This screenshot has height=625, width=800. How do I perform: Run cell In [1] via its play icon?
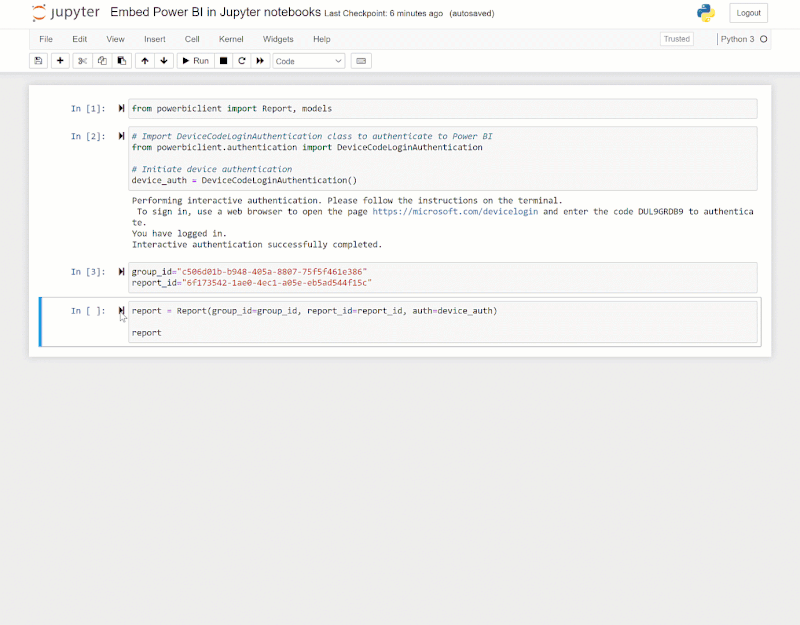click(121, 108)
